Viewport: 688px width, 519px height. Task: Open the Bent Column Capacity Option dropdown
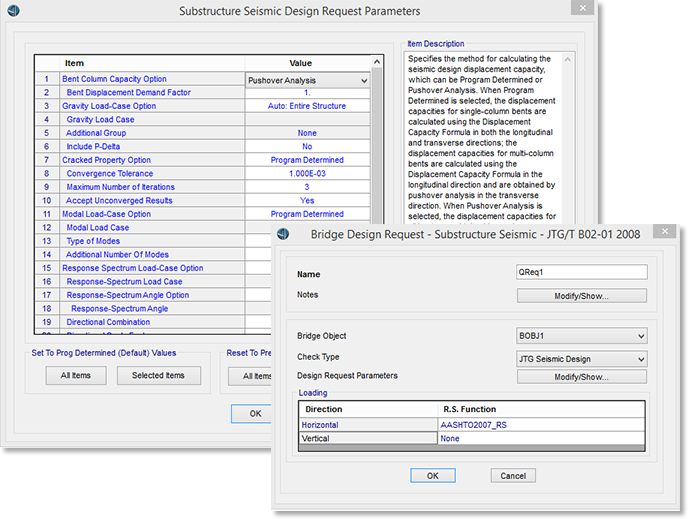[363, 80]
